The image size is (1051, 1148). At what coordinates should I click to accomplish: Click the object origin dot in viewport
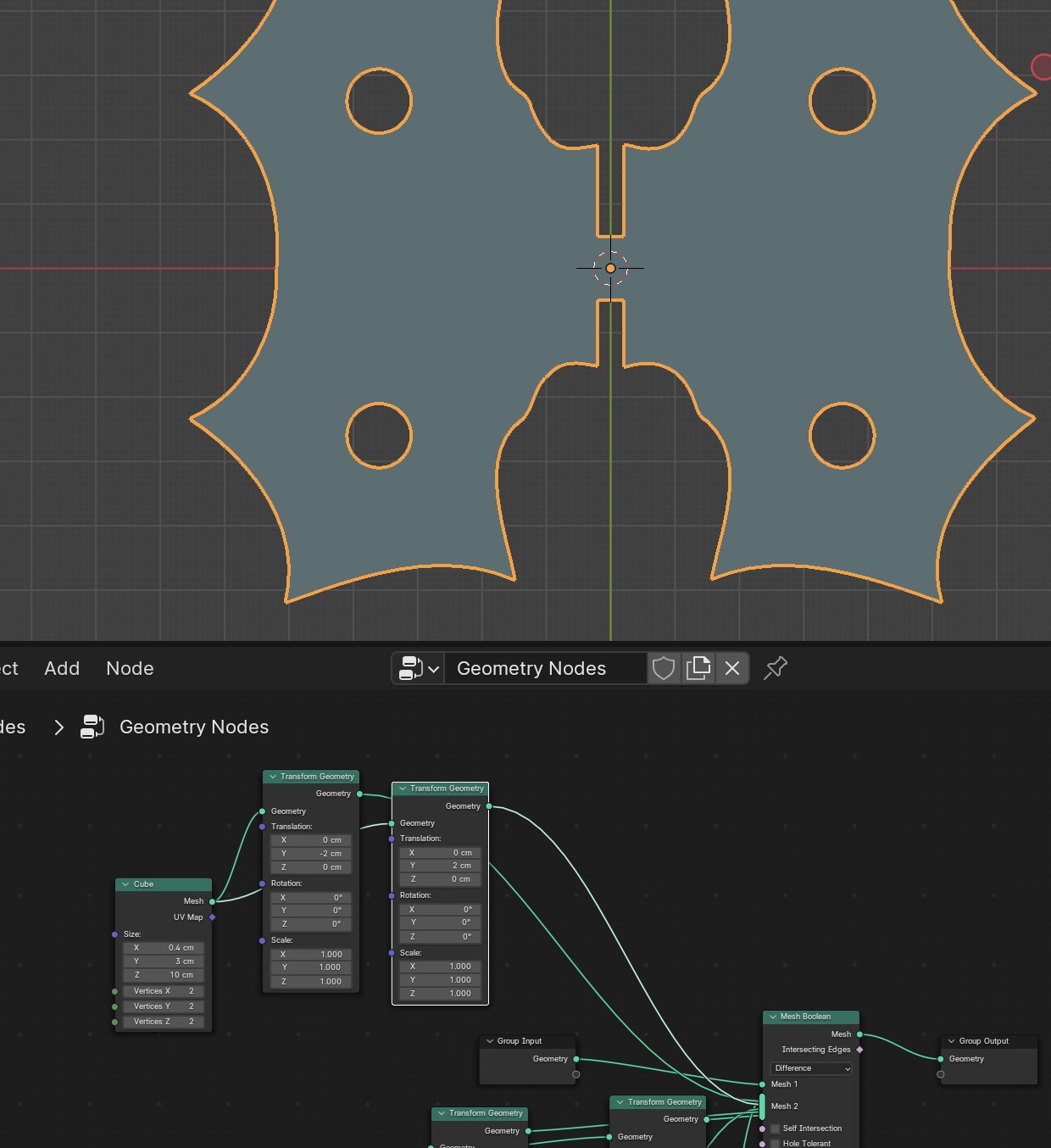pos(610,268)
